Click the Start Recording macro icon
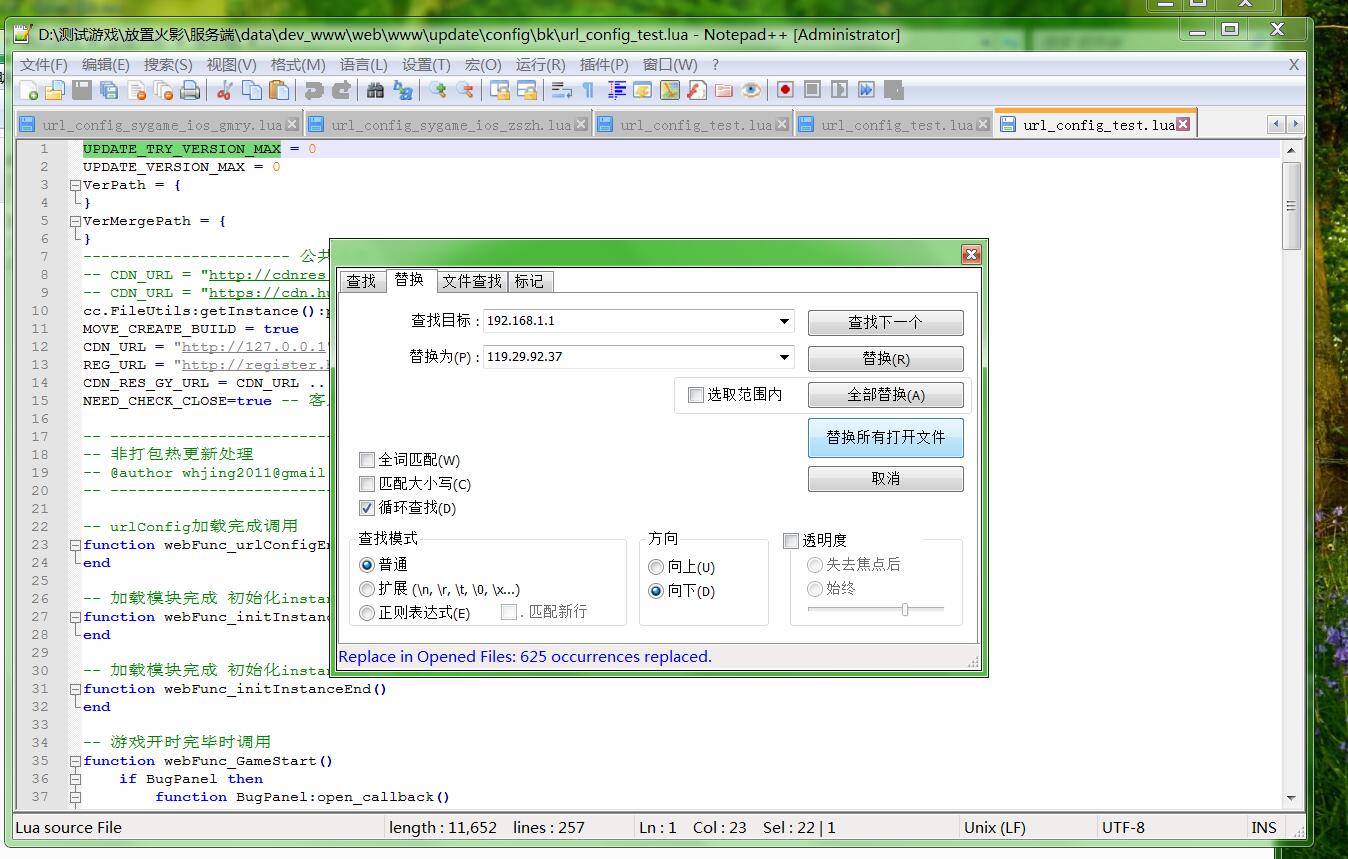The width and height of the screenshot is (1348, 859). [785, 90]
